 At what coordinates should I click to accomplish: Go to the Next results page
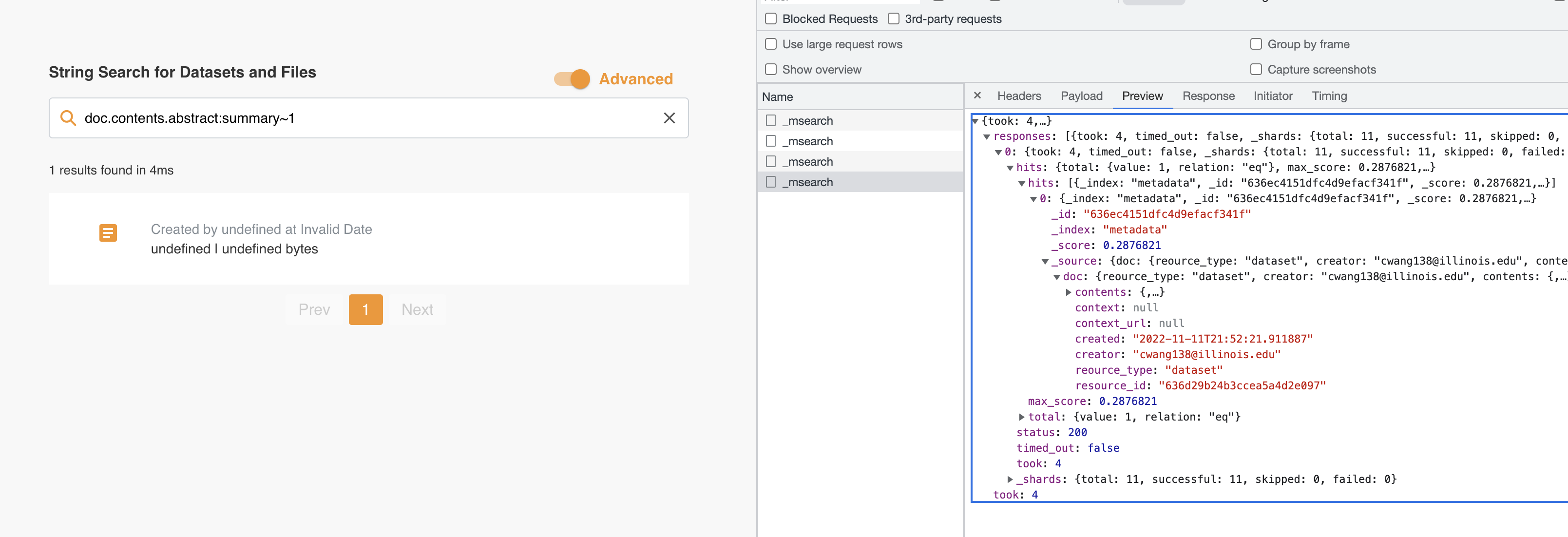tap(417, 309)
